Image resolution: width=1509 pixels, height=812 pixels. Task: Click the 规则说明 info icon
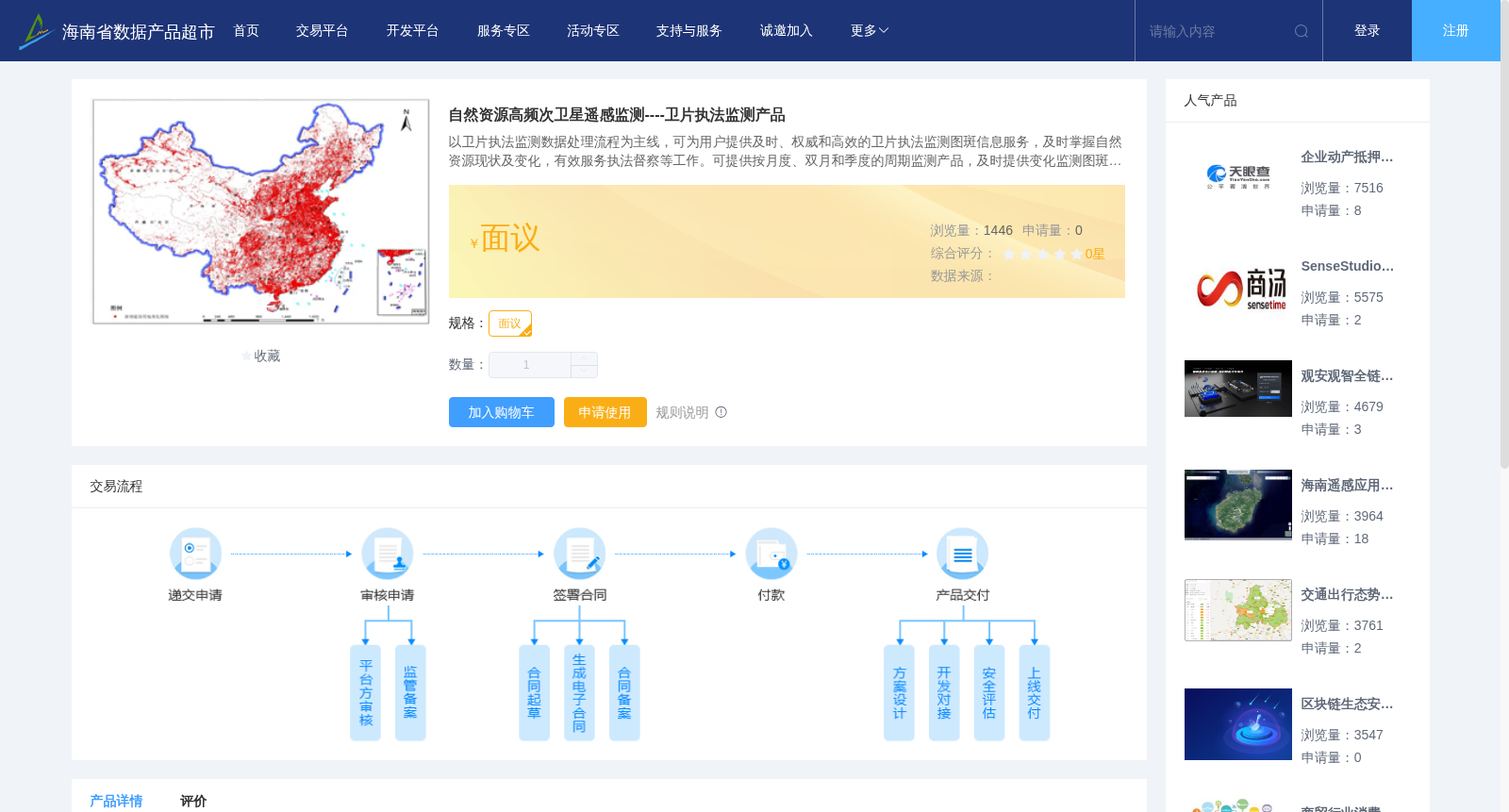(x=721, y=412)
